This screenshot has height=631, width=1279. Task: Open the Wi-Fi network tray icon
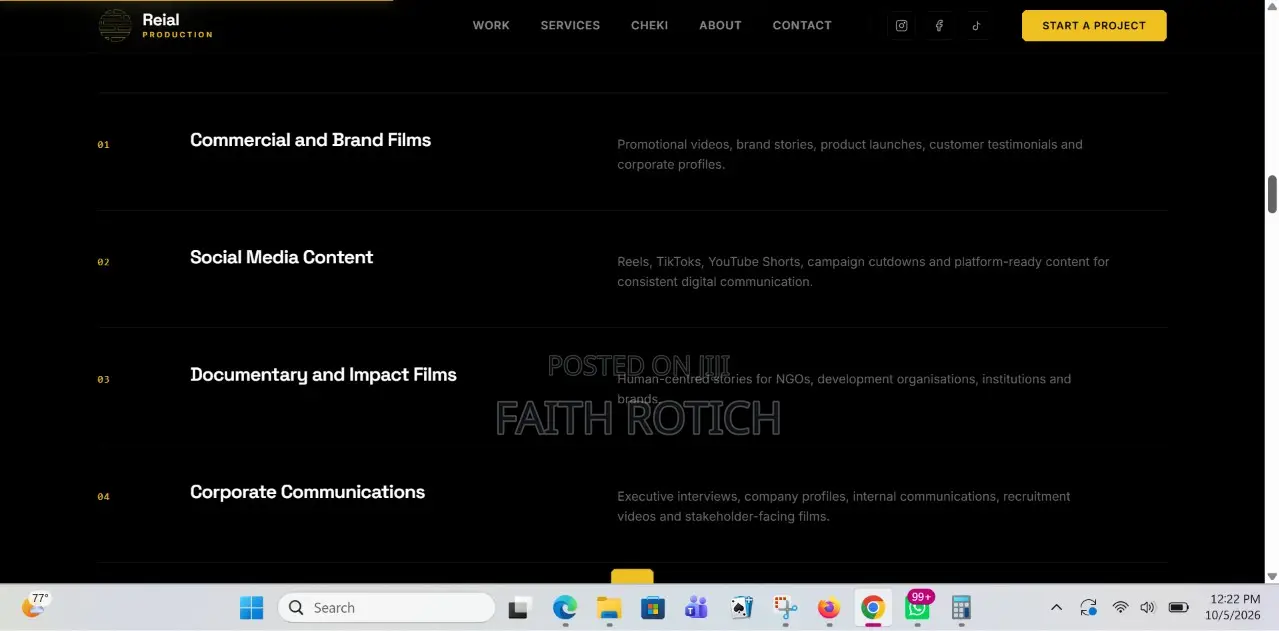tap(1120, 607)
